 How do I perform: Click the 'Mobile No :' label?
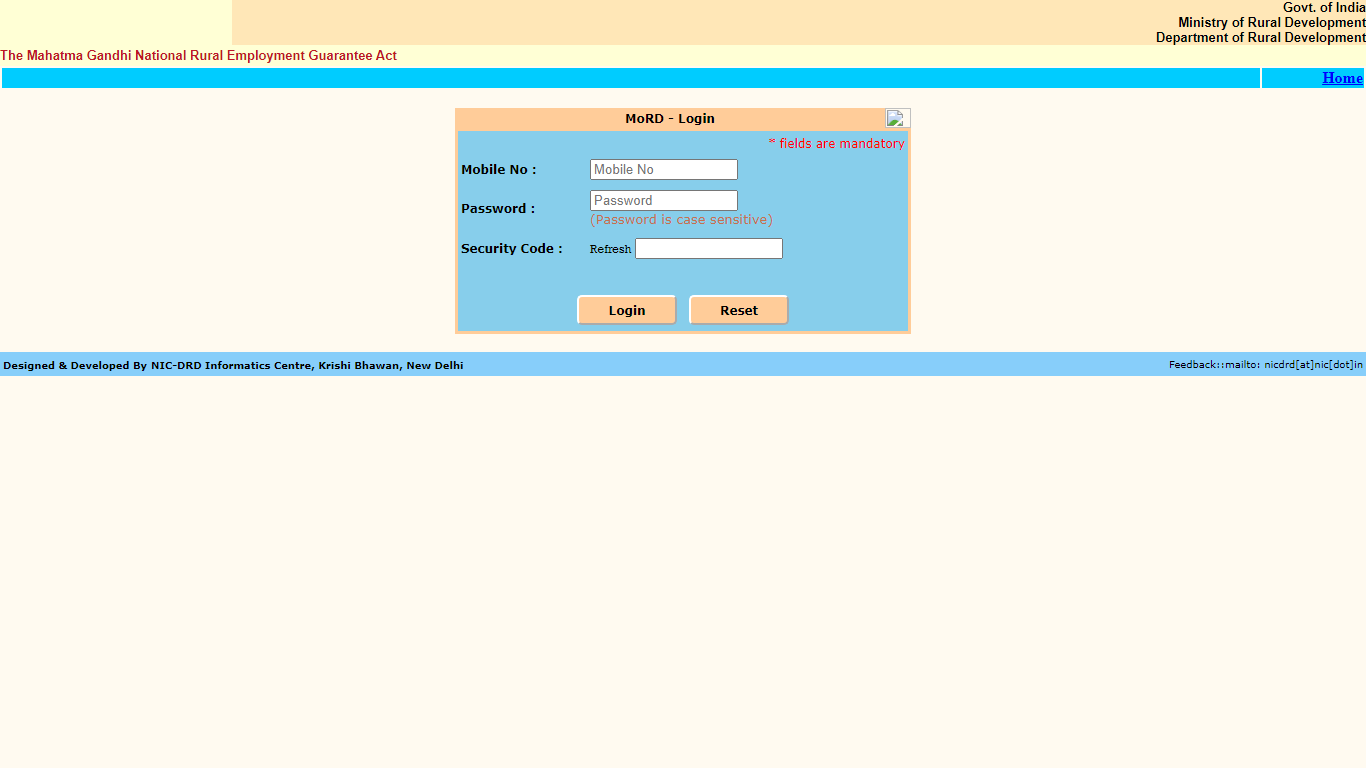pyautogui.click(x=499, y=170)
